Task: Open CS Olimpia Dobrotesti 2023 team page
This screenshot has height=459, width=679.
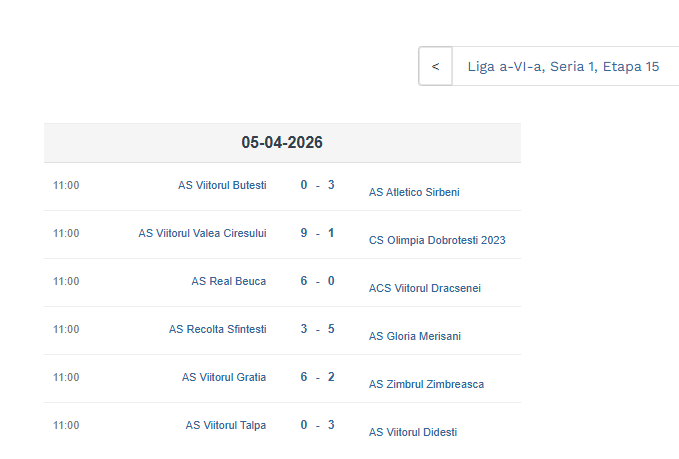Action: (437, 240)
